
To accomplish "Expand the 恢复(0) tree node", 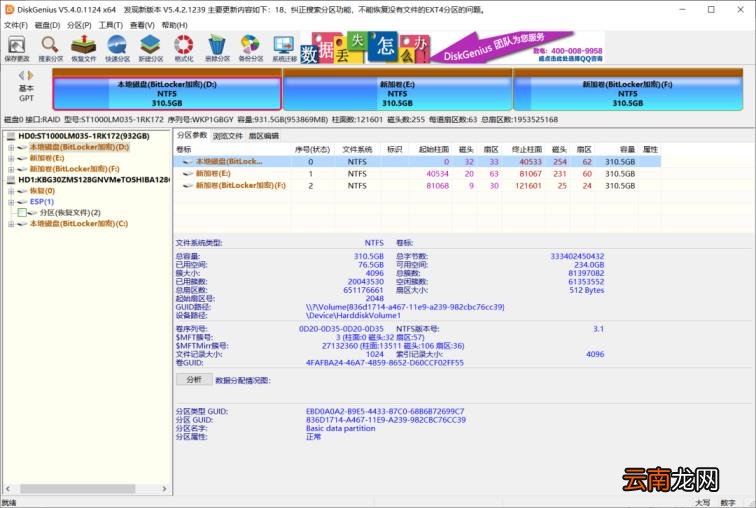I will pyautogui.click(x=11, y=191).
